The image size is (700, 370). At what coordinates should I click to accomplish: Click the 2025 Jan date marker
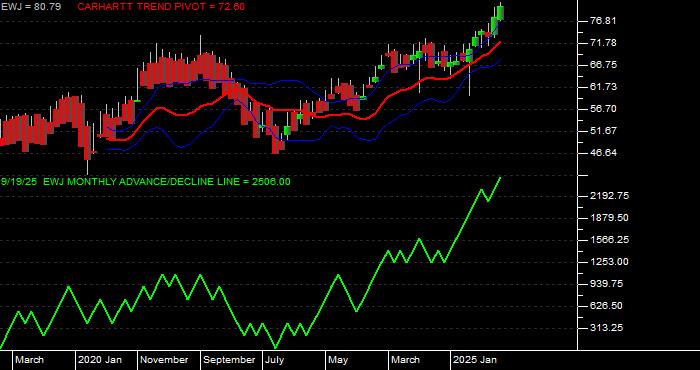click(x=475, y=360)
